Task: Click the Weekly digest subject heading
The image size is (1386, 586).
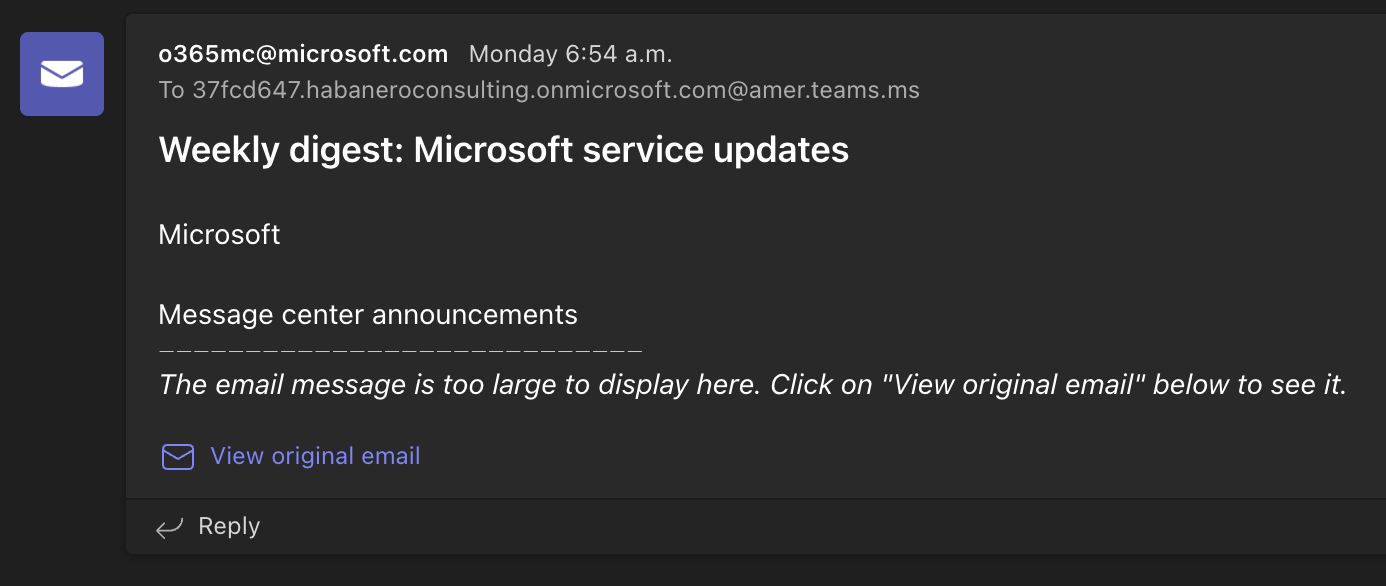Action: (503, 150)
